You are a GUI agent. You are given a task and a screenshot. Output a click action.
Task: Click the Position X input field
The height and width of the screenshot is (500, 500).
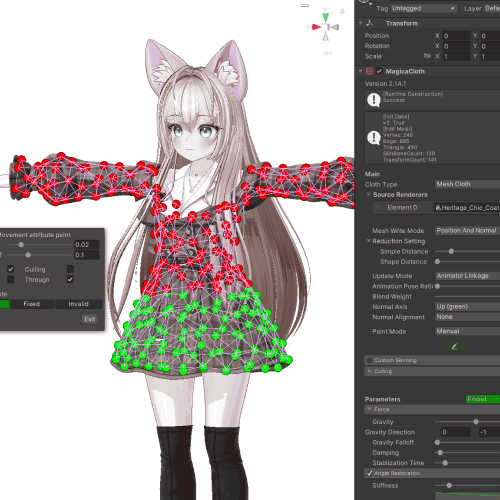456,36
